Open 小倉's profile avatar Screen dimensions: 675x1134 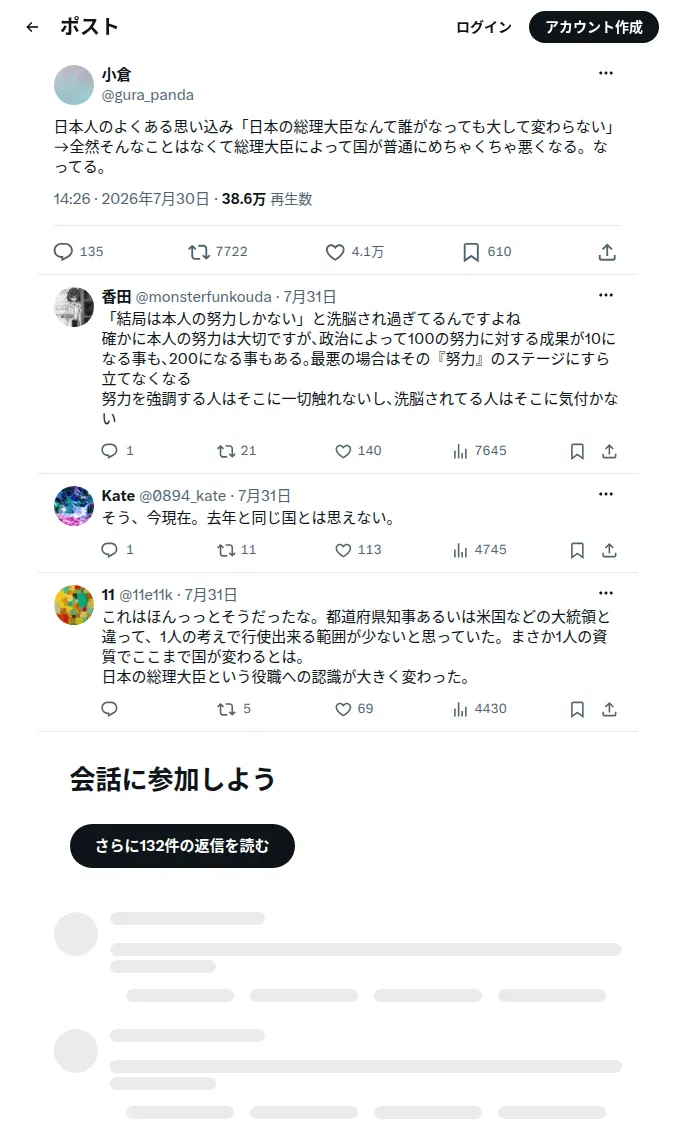(x=74, y=85)
